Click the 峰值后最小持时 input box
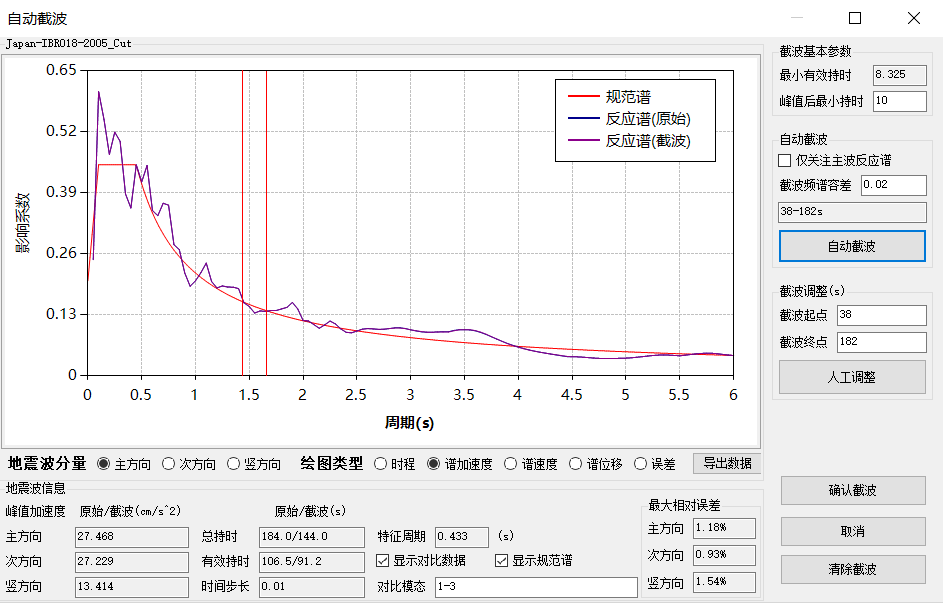The image size is (943, 603). pyautogui.click(x=899, y=100)
